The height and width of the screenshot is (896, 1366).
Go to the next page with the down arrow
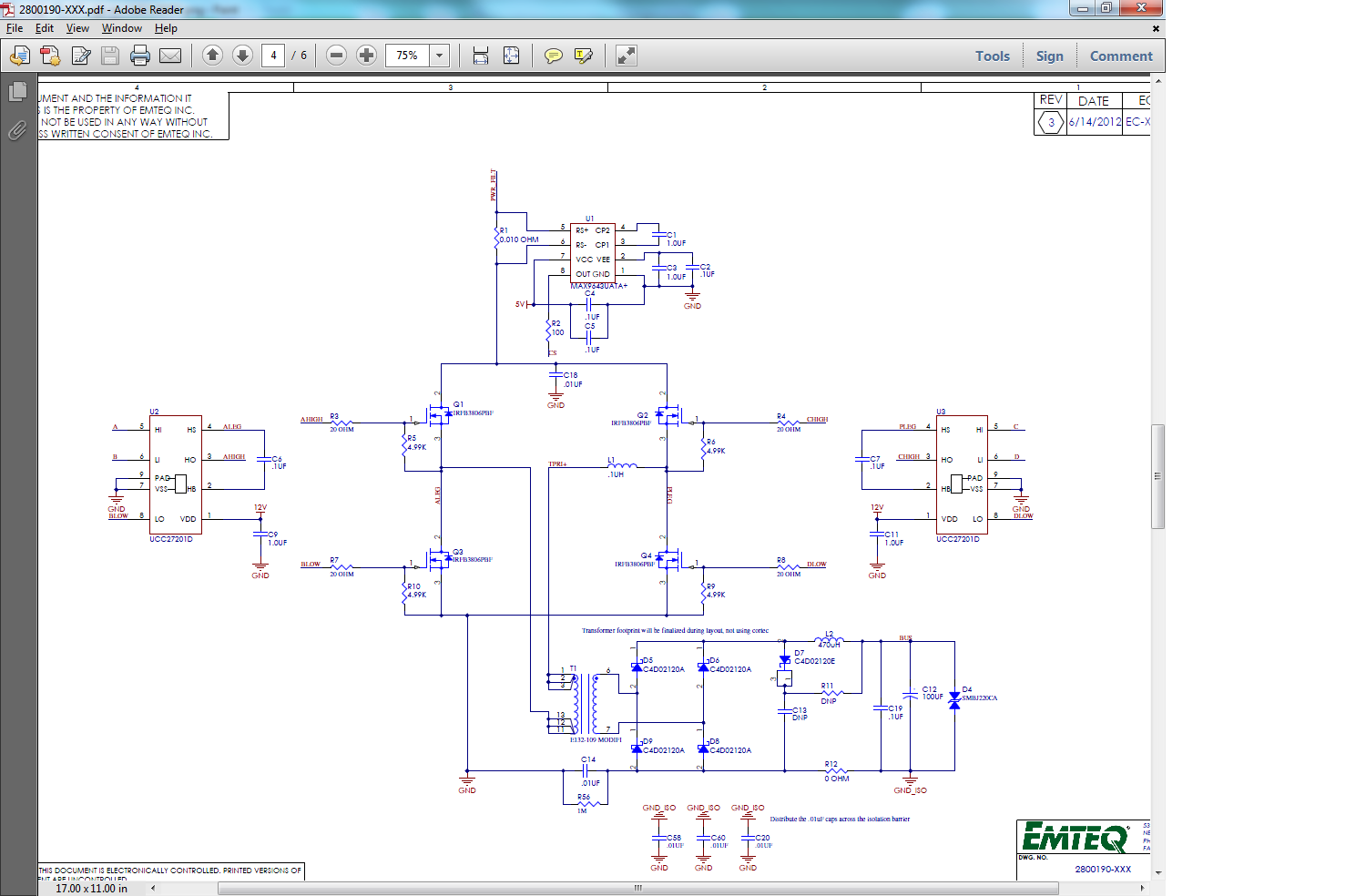pyautogui.click(x=242, y=56)
